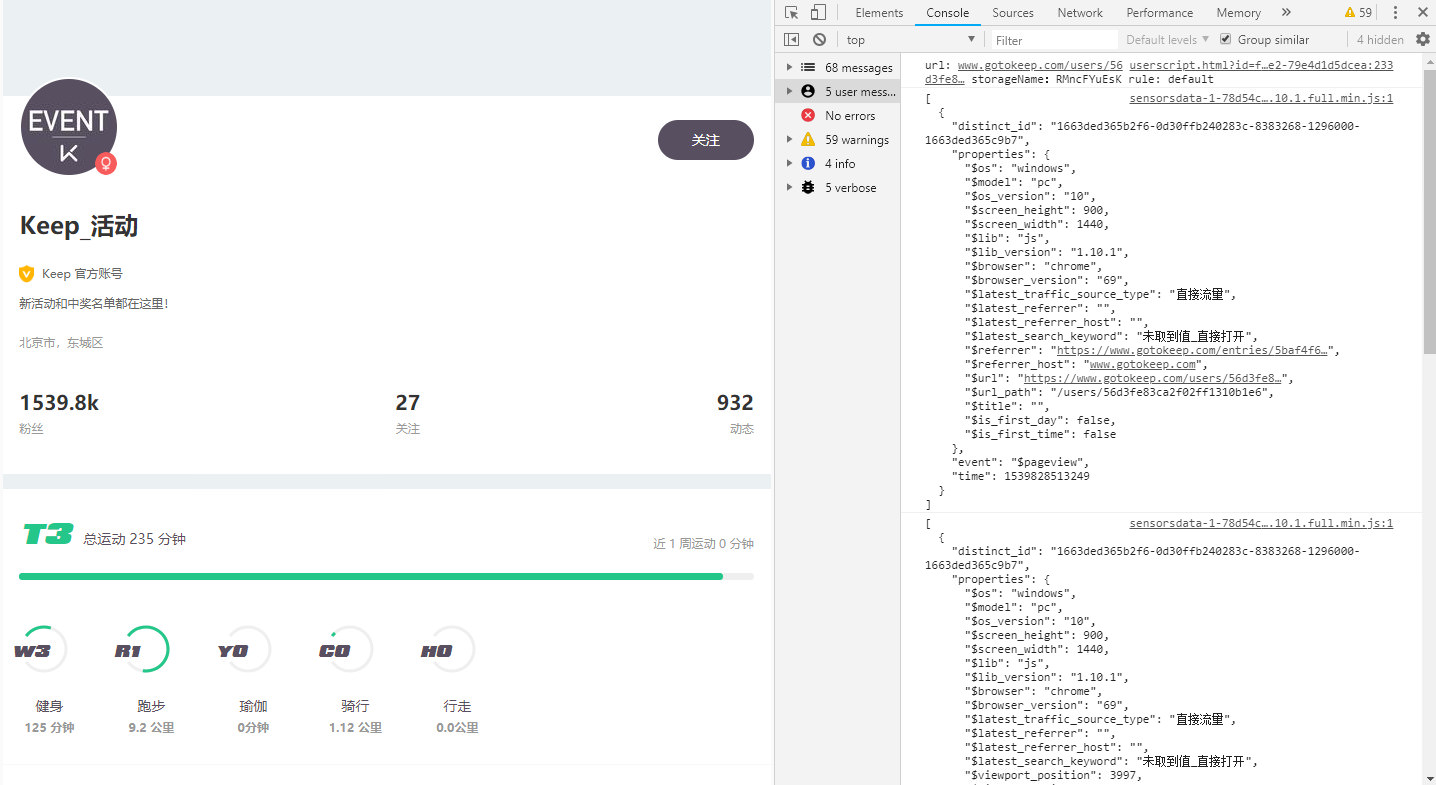Click the $referrer_host www.gotokeep.com link
This screenshot has width=1436, height=785.
click(1142, 365)
